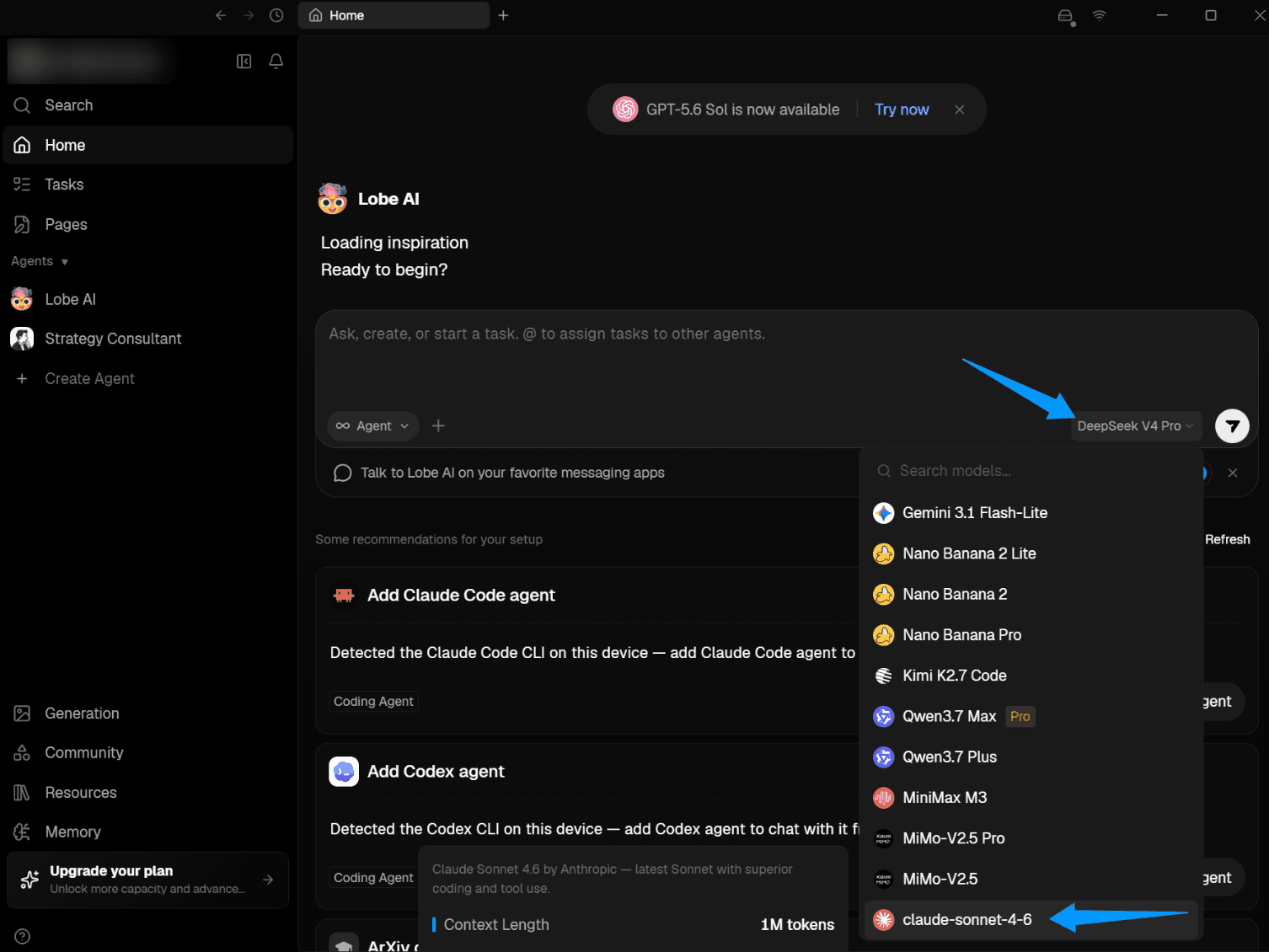Image resolution: width=1269 pixels, height=952 pixels.
Task: Choose Qwen3.7 Max model
Action: [x=1031, y=716]
